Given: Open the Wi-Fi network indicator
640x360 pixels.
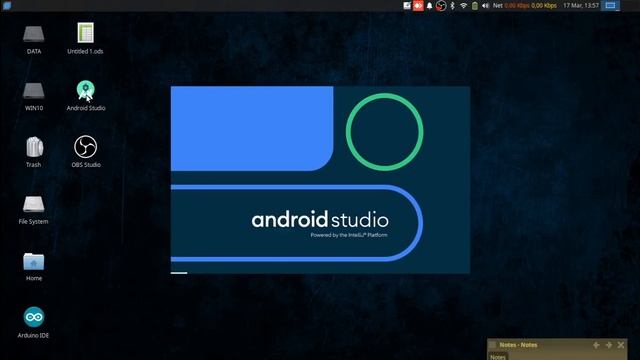Looking at the screenshot, I should (x=464, y=6).
